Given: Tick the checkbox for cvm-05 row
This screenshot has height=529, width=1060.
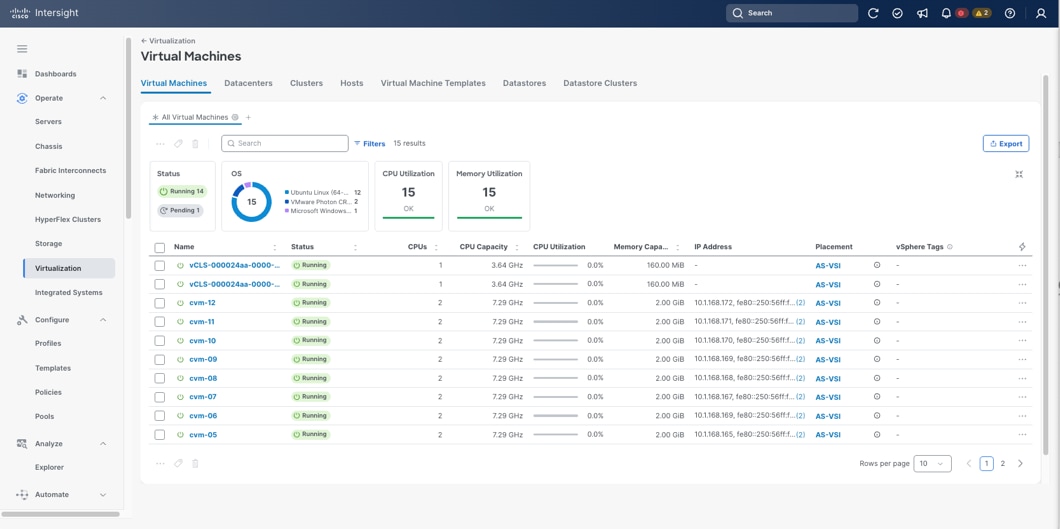Looking at the screenshot, I should [x=160, y=435].
